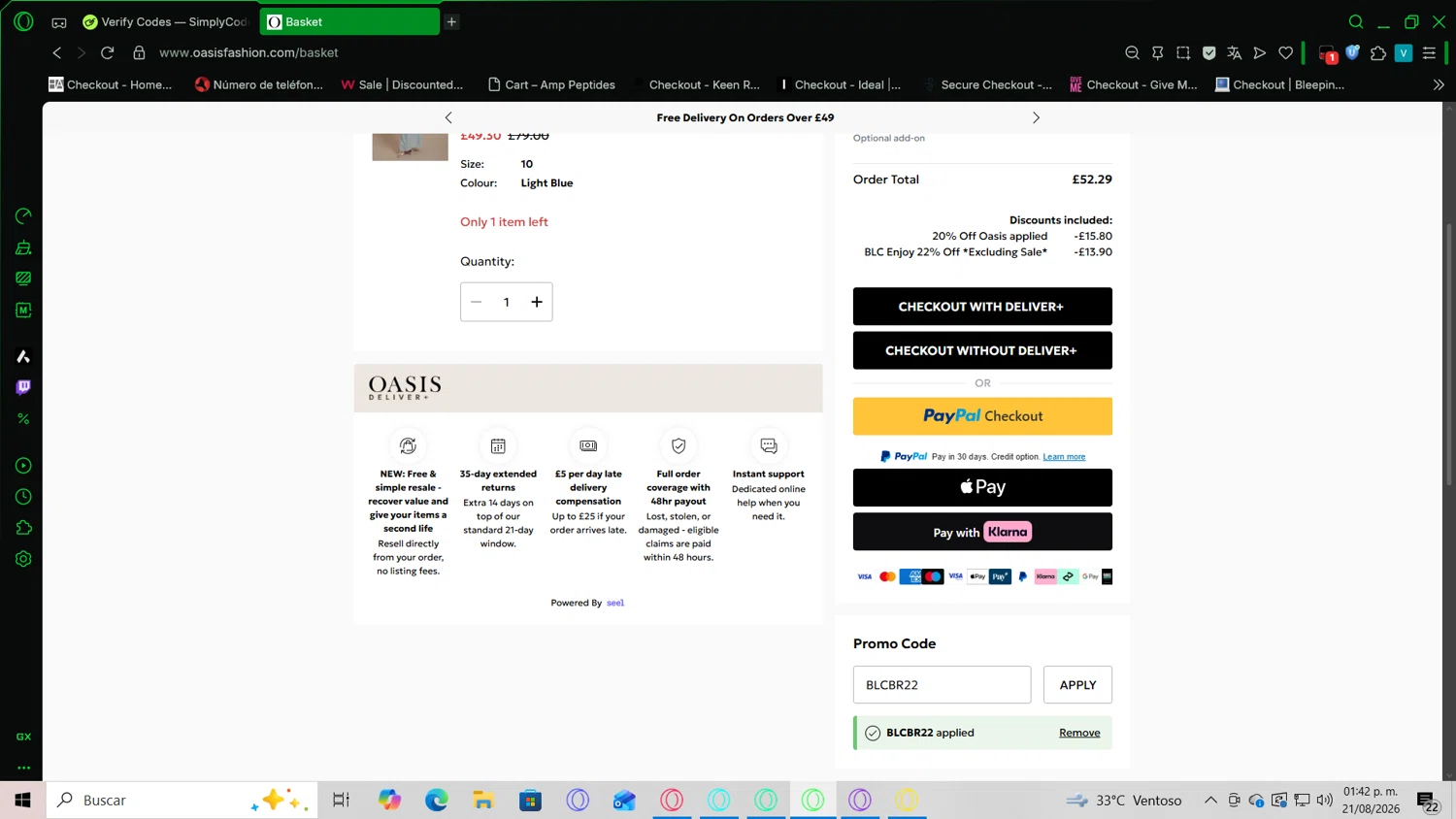Image resolution: width=1456 pixels, height=819 pixels.
Task: Show more bookmarks with double chevron
Action: coord(1439,84)
